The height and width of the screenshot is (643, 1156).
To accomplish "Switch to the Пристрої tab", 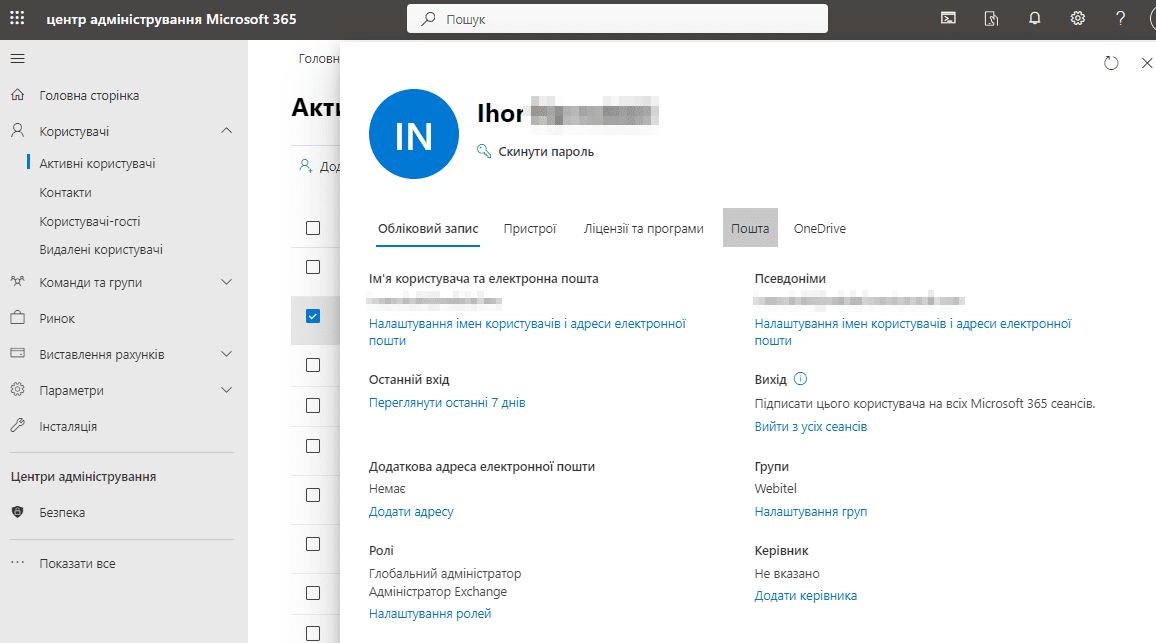I will pos(530,229).
